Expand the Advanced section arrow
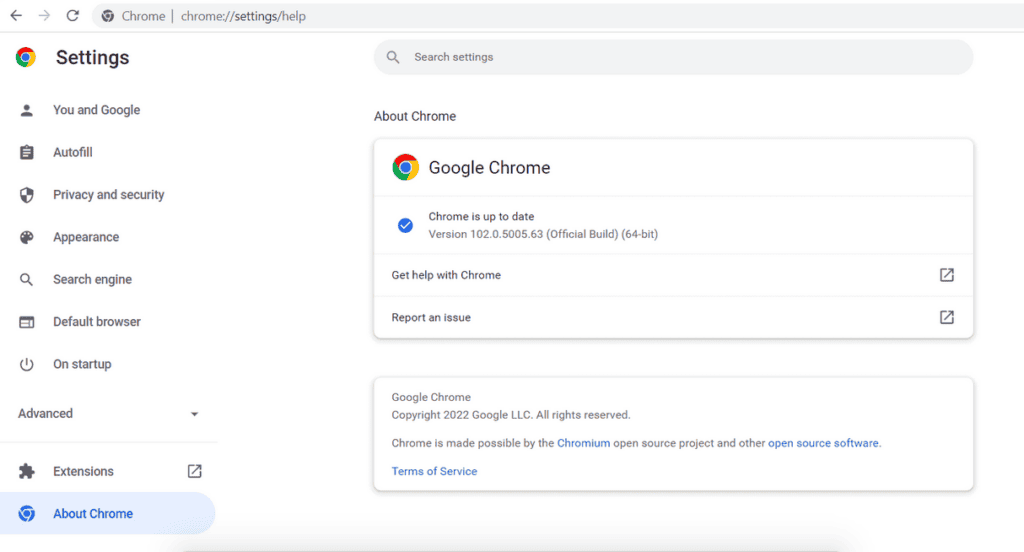1024x552 pixels. 194,414
